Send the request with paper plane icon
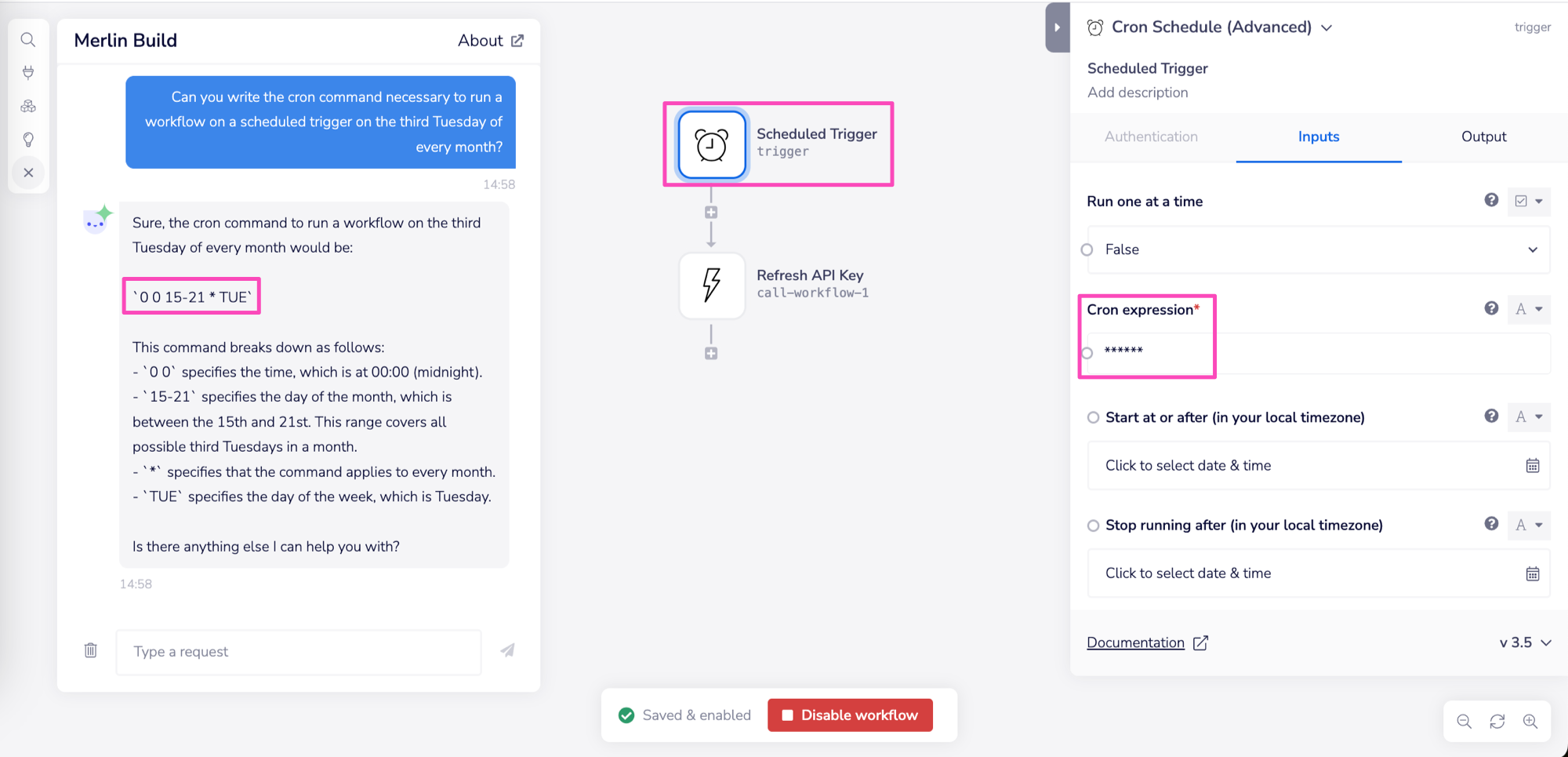The width and height of the screenshot is (1568, 757). pos(508,650)
